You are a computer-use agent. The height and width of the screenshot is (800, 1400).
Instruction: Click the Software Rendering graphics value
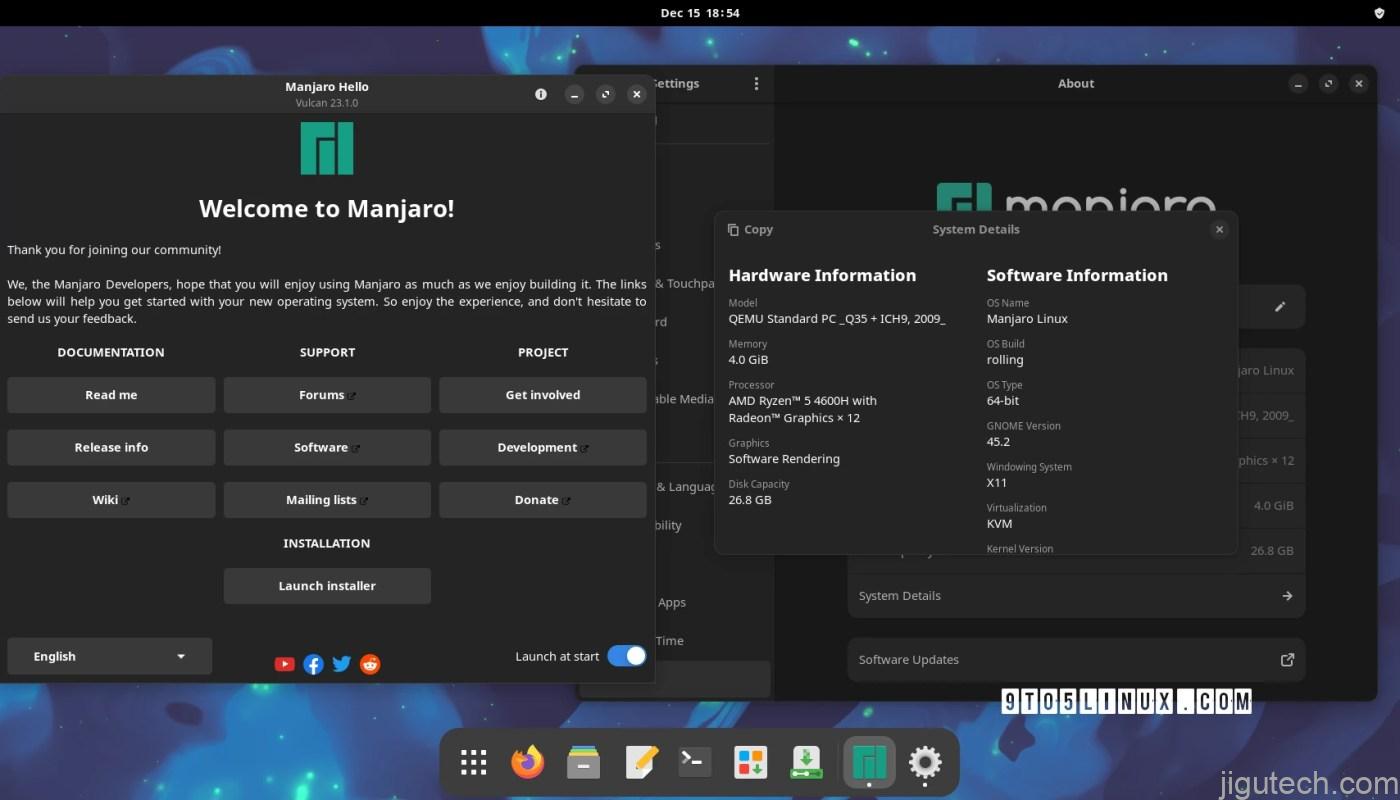784,459
